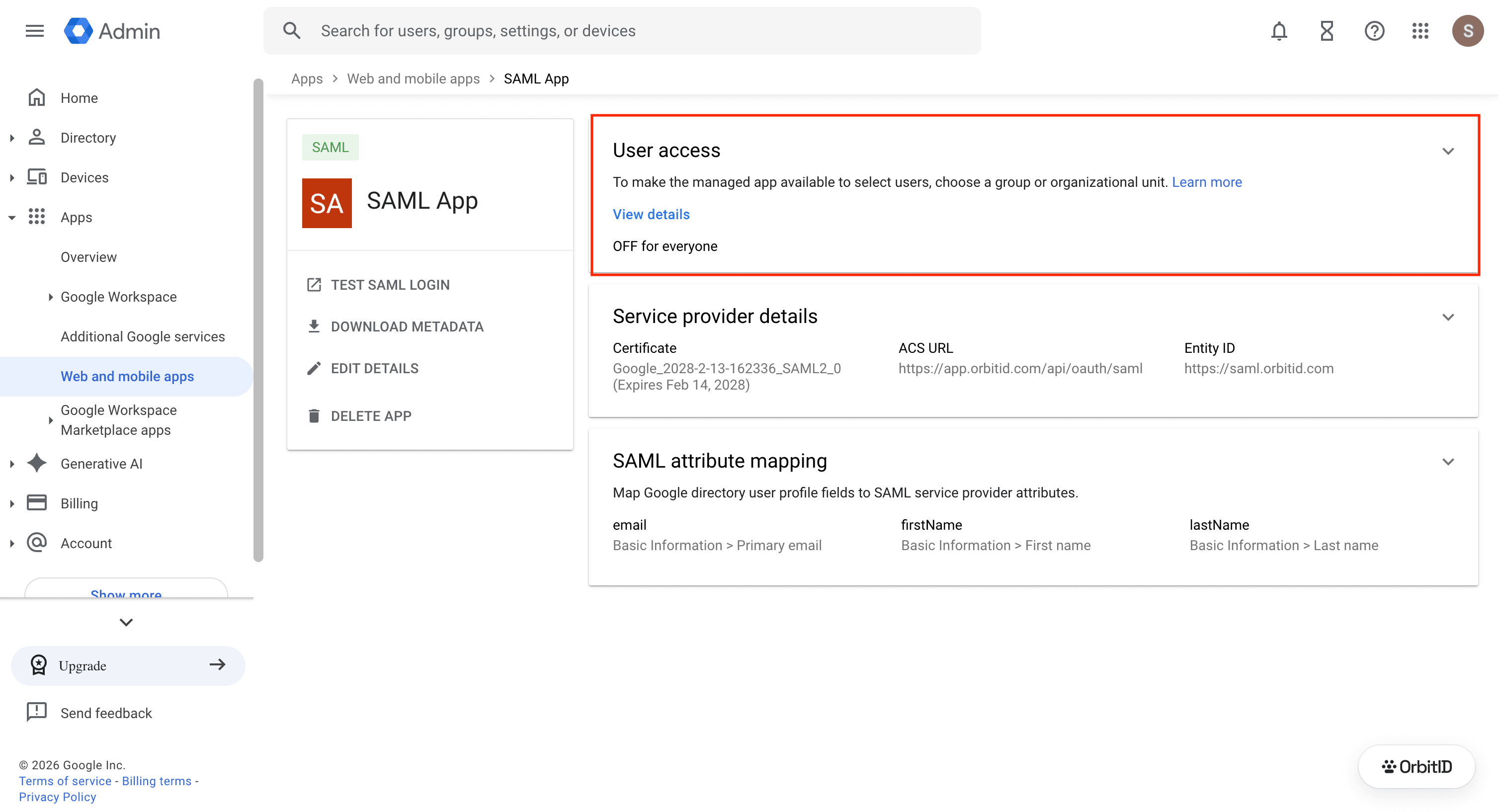Click the Google Admin logo
Image resolution: width=1499 pixels, height=812 pixels.
[x=112, y=31]
